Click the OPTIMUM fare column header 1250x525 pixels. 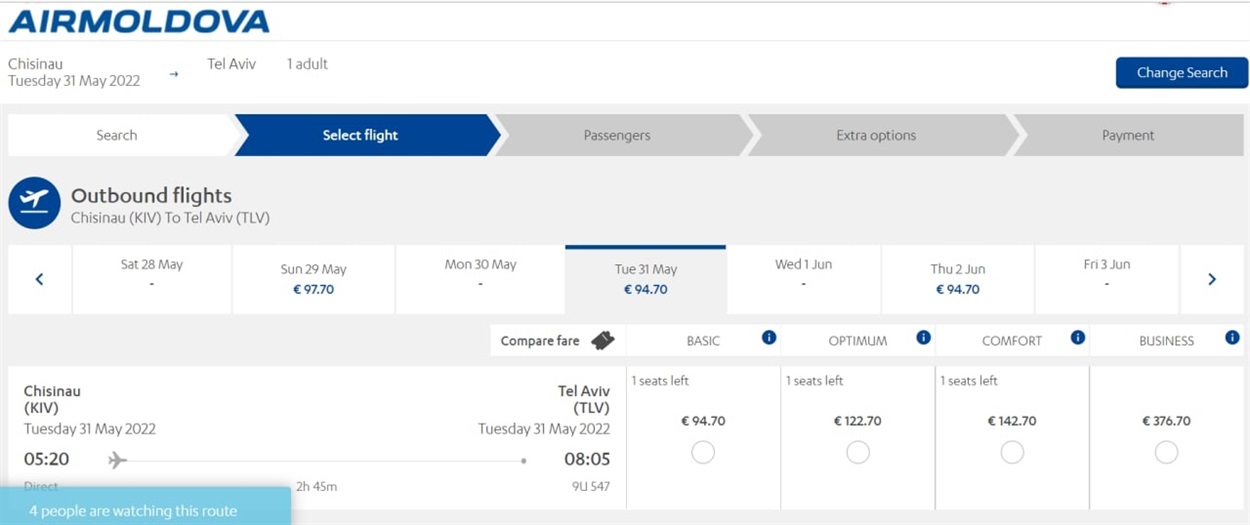pos(858,341)
